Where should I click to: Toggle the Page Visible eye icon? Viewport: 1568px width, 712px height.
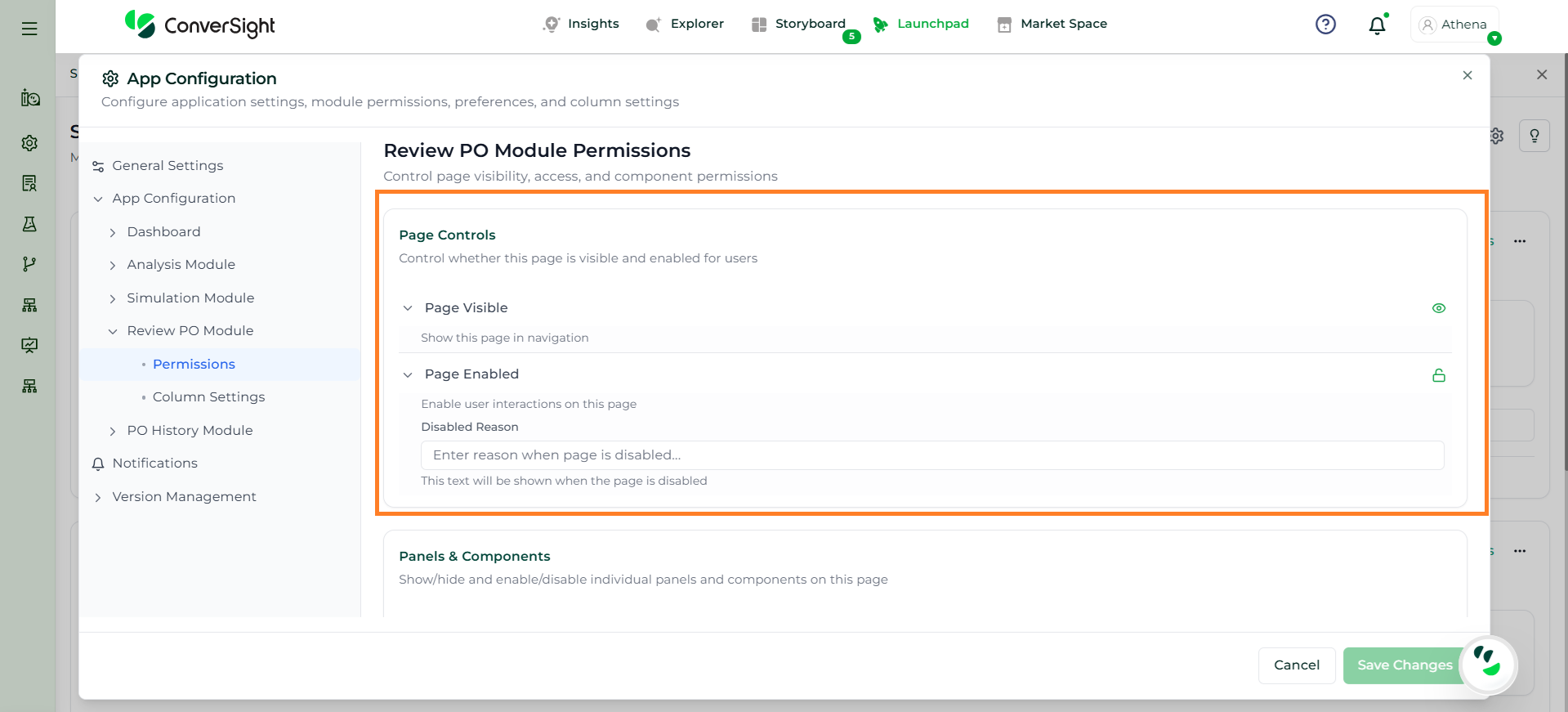click(x=1439, y=308)
